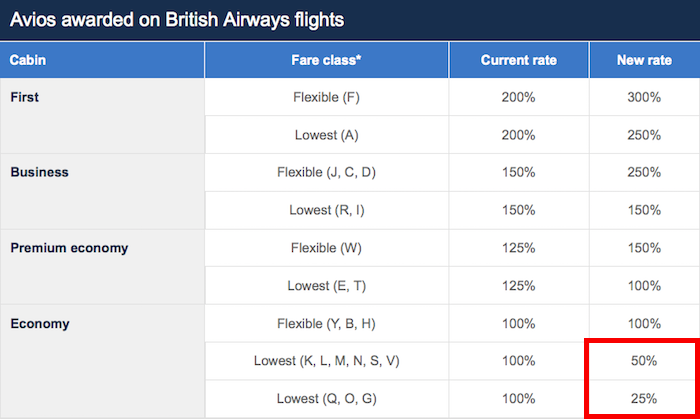
Task: Click the Lowest (A) fare class cell
Action: (326, 135)
